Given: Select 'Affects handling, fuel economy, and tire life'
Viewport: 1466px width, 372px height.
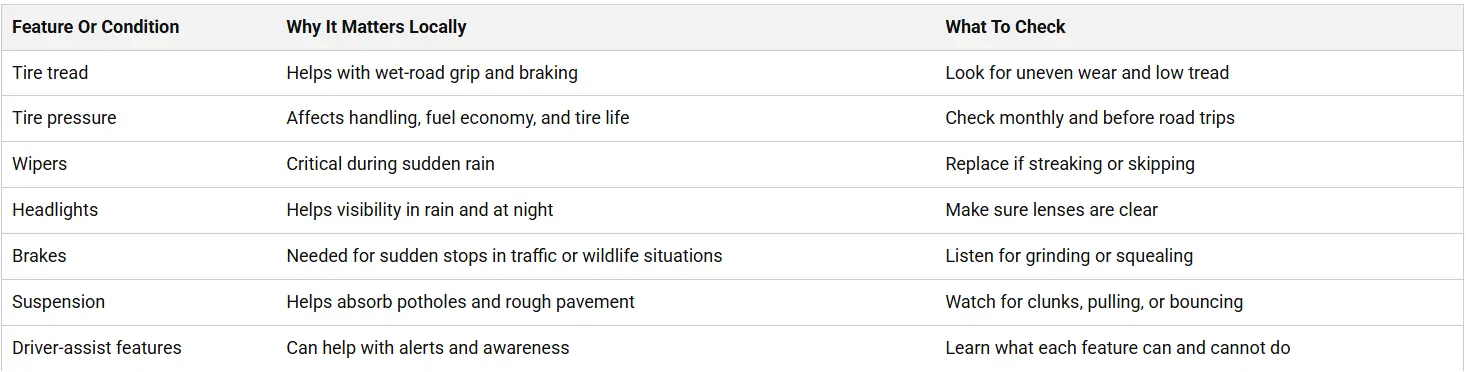Looking at the screenshot, I should pyautogui.click(x=458, y=118).
